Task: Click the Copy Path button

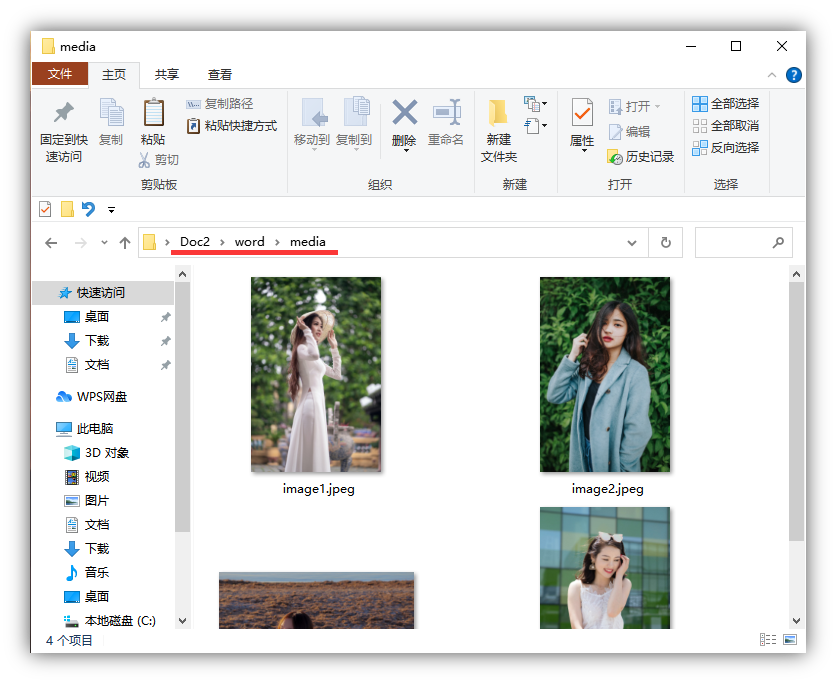Action: (x=220, y=104)
